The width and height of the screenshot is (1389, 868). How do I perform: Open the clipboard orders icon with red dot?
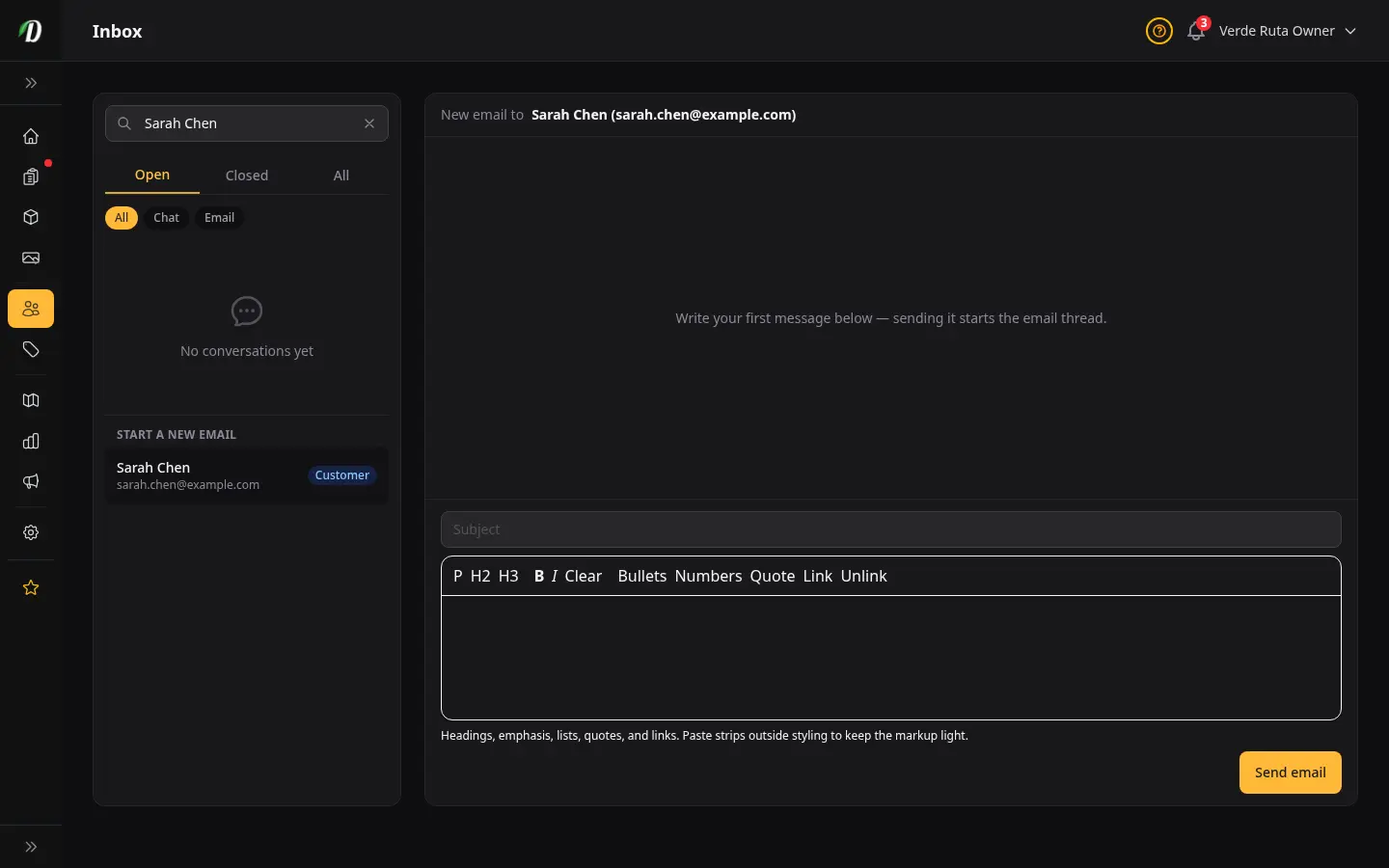point(31,176)
